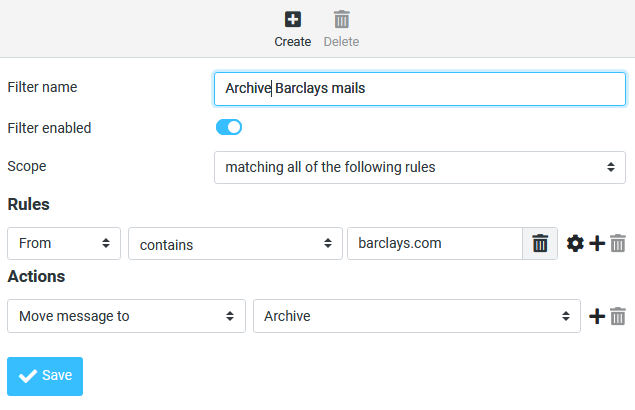Open the Move message to action dropdown
The height and width of the screenshot is (410, 635).
126,316
